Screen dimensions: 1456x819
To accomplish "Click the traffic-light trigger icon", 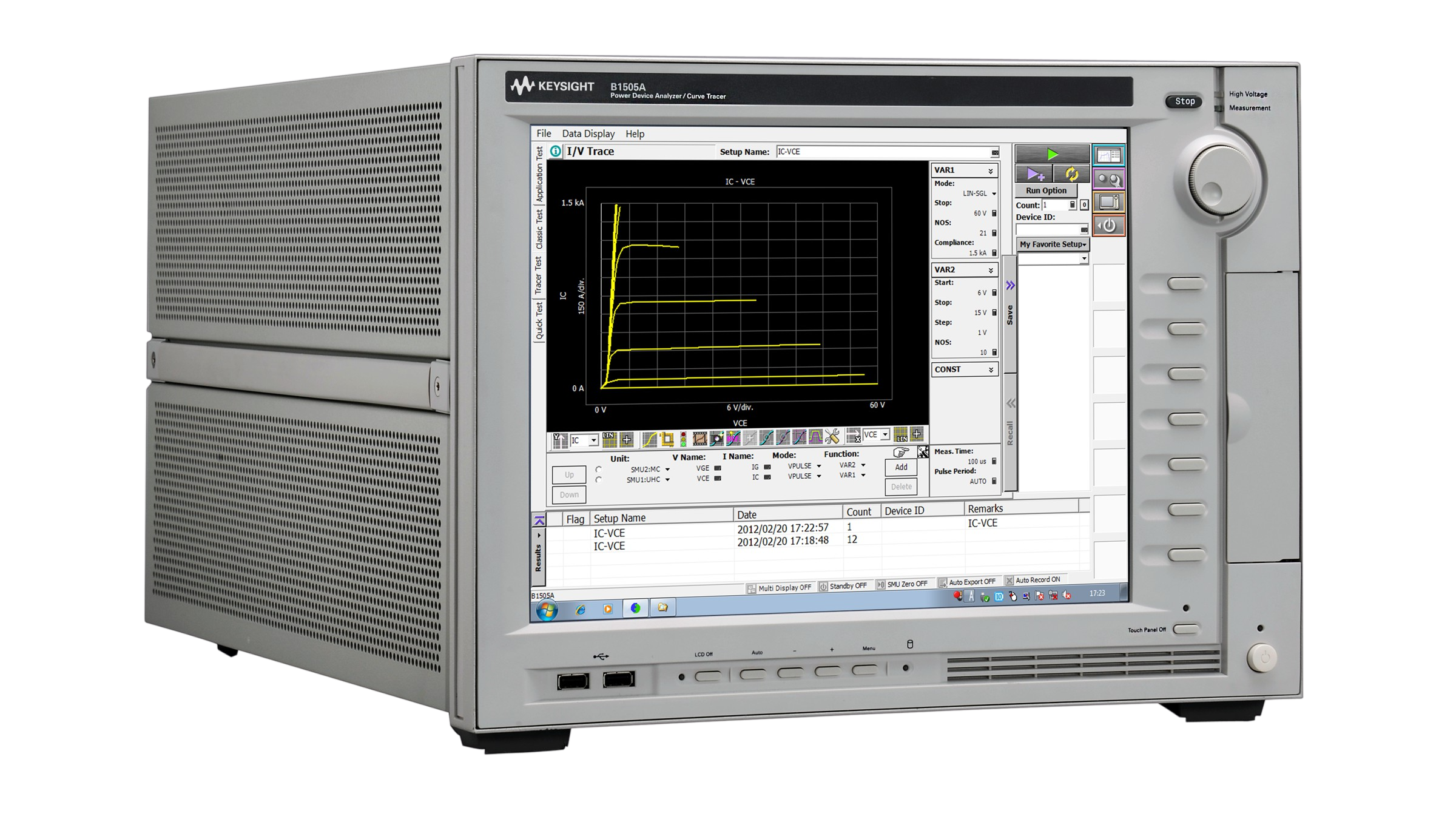I will 683,439.
